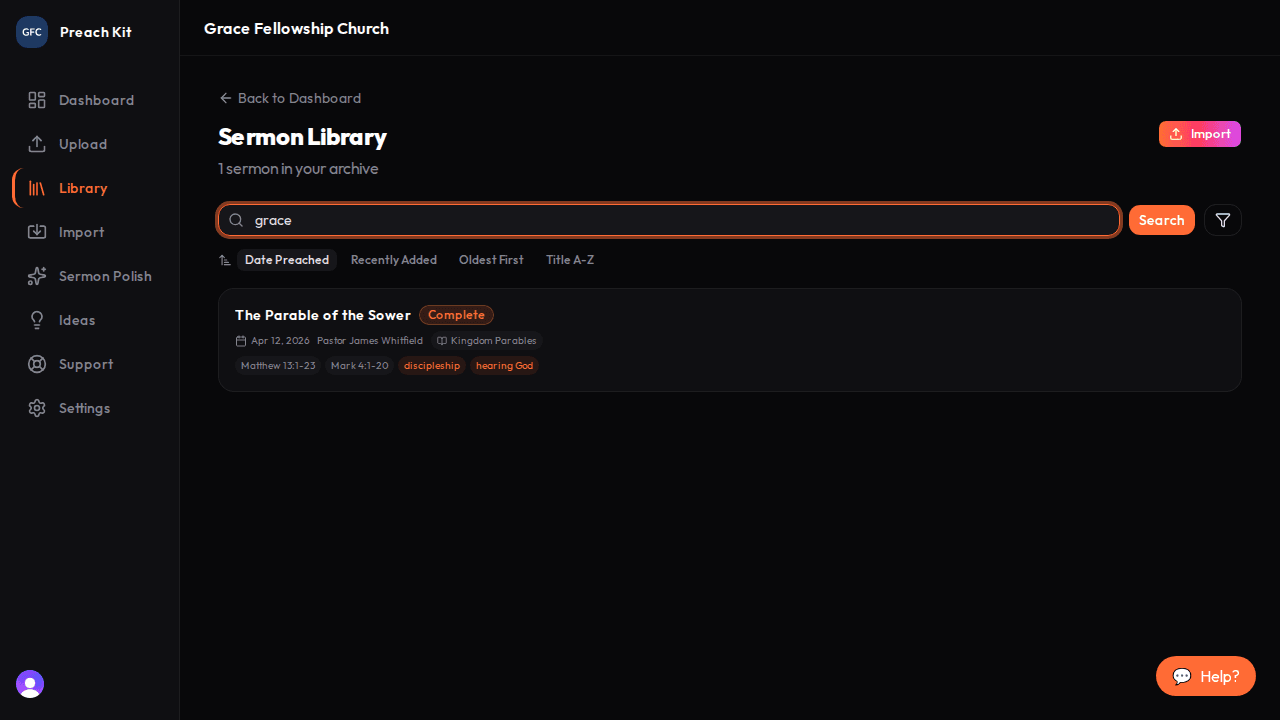Select Title A-Z sorting tab
Viewport: 1280px width, 720px height.
click(570, 260)
